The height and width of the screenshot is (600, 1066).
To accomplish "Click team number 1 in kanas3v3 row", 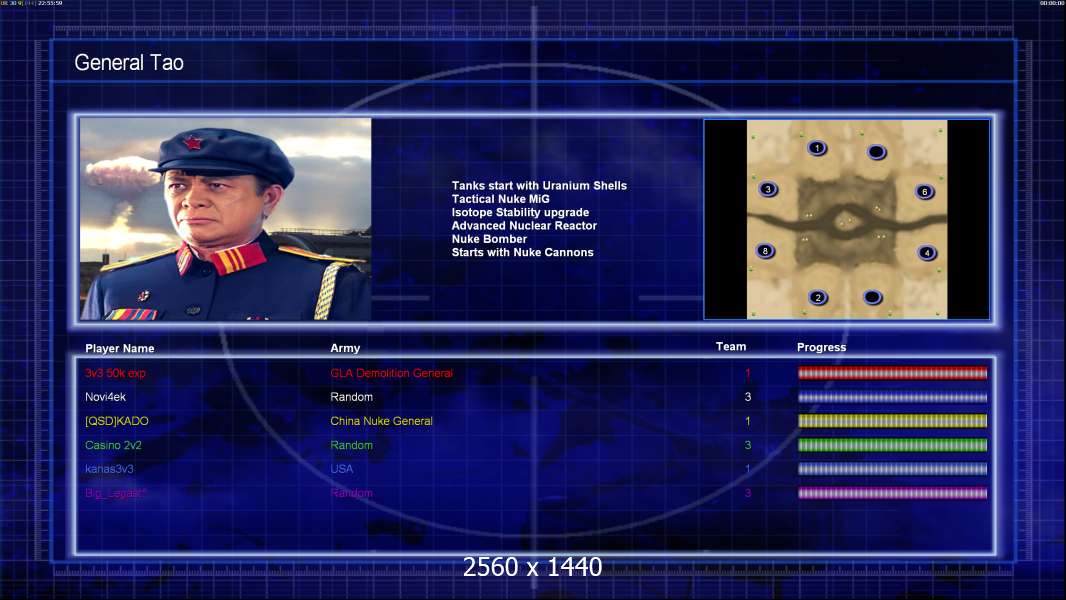I will (x=748, y=469).
